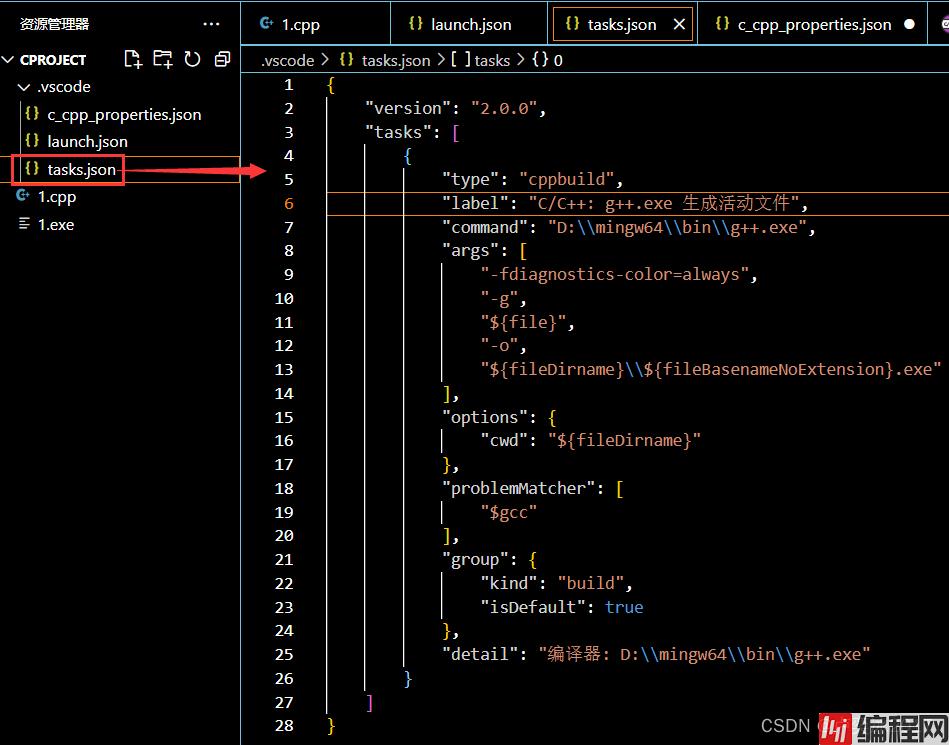Click unsaved dot on c_cpp_properties.json tab
The width and height of the screenshot is (949, 745).
tap(909, 24)
